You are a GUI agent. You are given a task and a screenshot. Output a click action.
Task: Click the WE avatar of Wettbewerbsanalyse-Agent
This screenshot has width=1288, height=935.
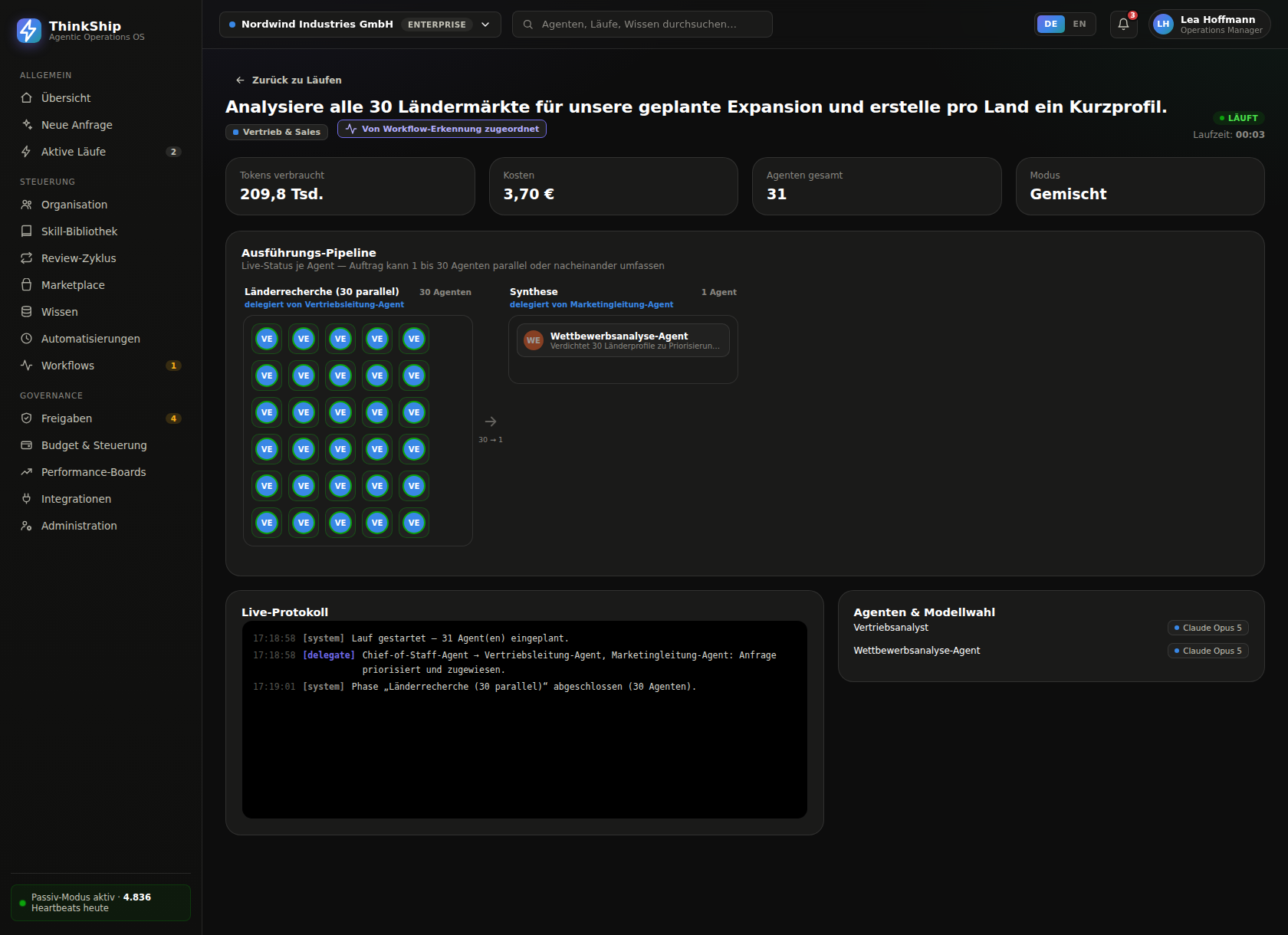pyautogui.click(x=534, y=340)
